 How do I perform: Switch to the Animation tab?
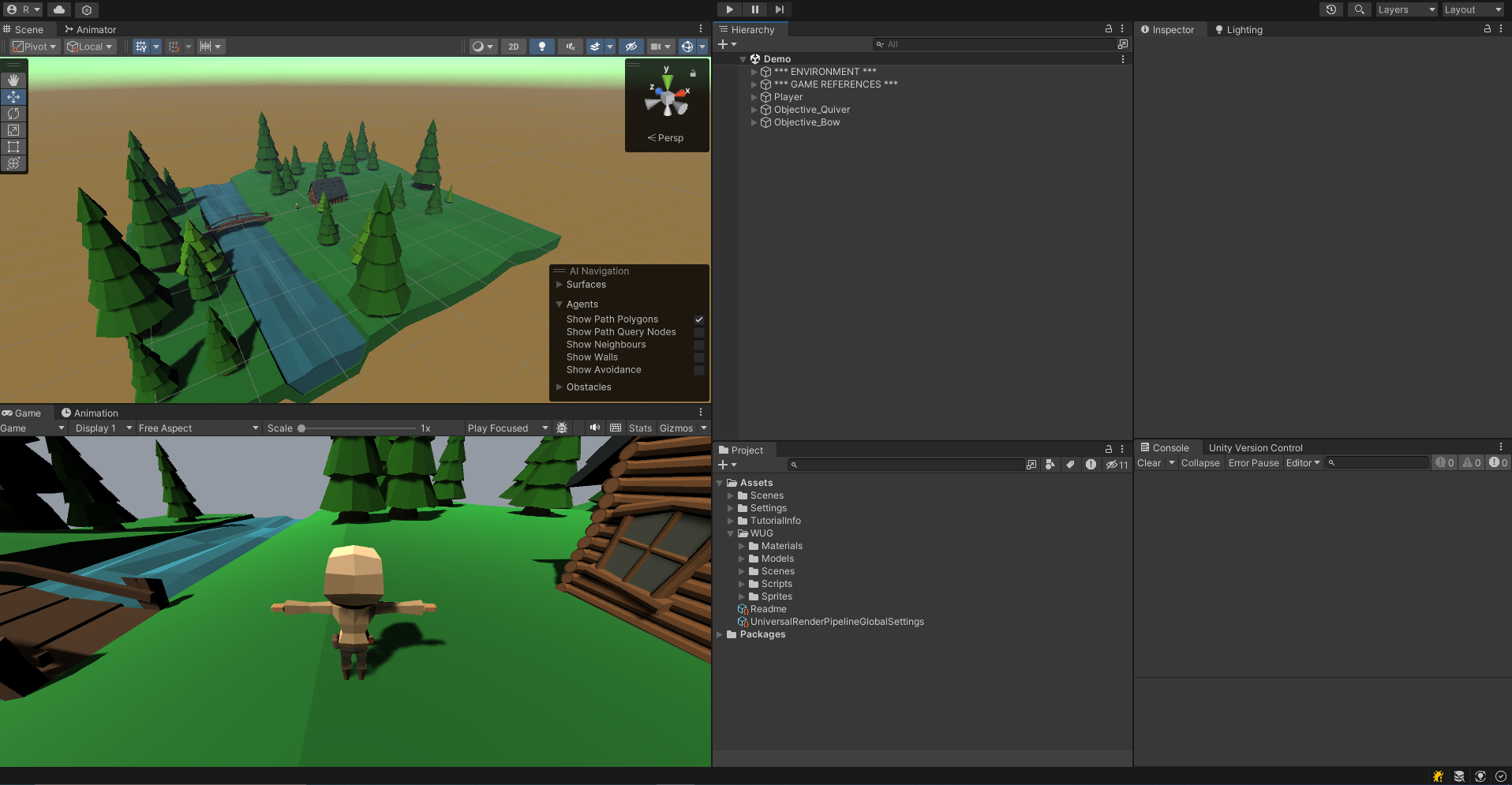click(x=90, y=413)
